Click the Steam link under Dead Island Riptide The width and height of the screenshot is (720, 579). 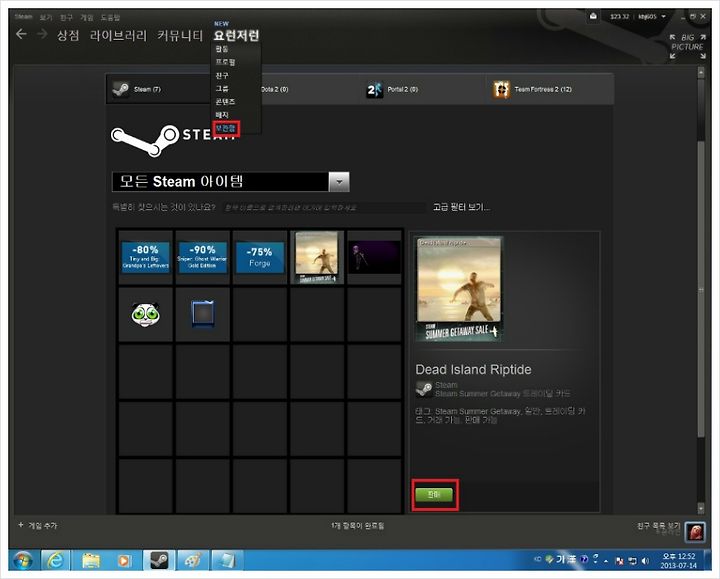tap(446, 385)
